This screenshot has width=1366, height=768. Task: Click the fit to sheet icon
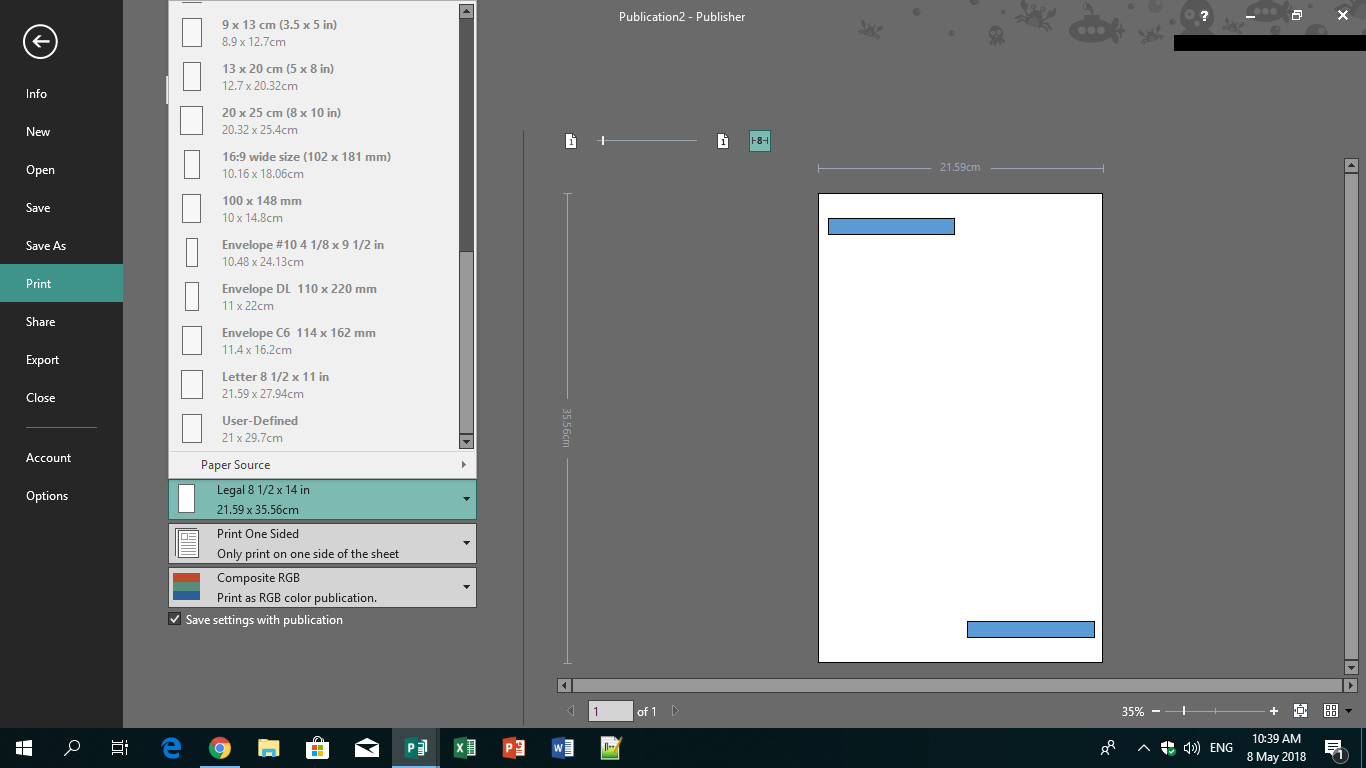point(1300,711)
